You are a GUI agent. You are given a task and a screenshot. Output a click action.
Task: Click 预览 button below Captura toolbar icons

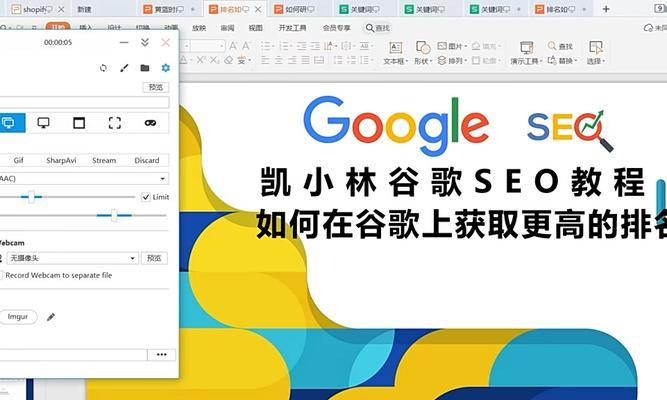coord(156,87)
